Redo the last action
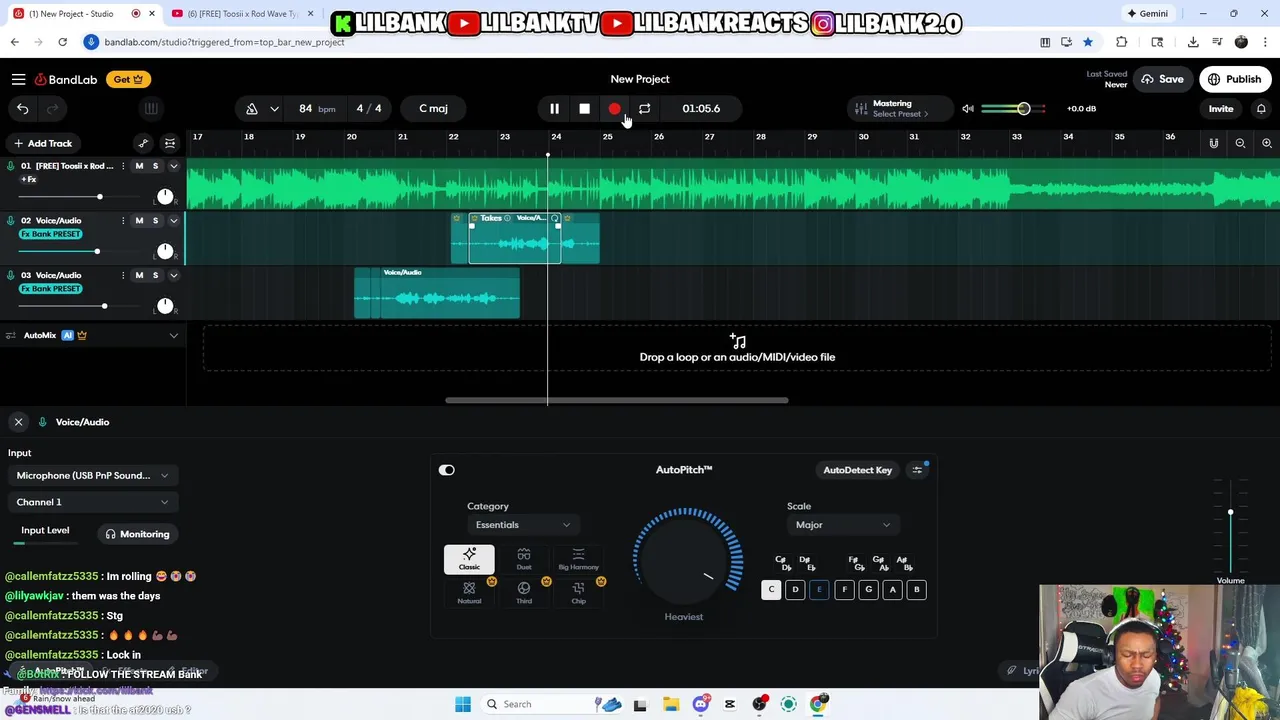 [53, 108]
